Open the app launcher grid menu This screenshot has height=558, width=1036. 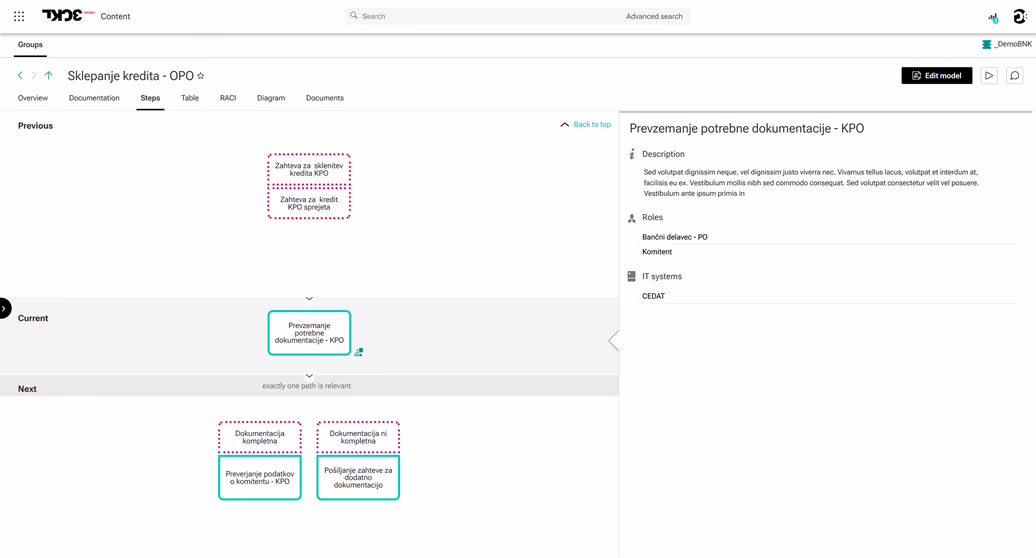pyautogui.click(x=19, y=16)
